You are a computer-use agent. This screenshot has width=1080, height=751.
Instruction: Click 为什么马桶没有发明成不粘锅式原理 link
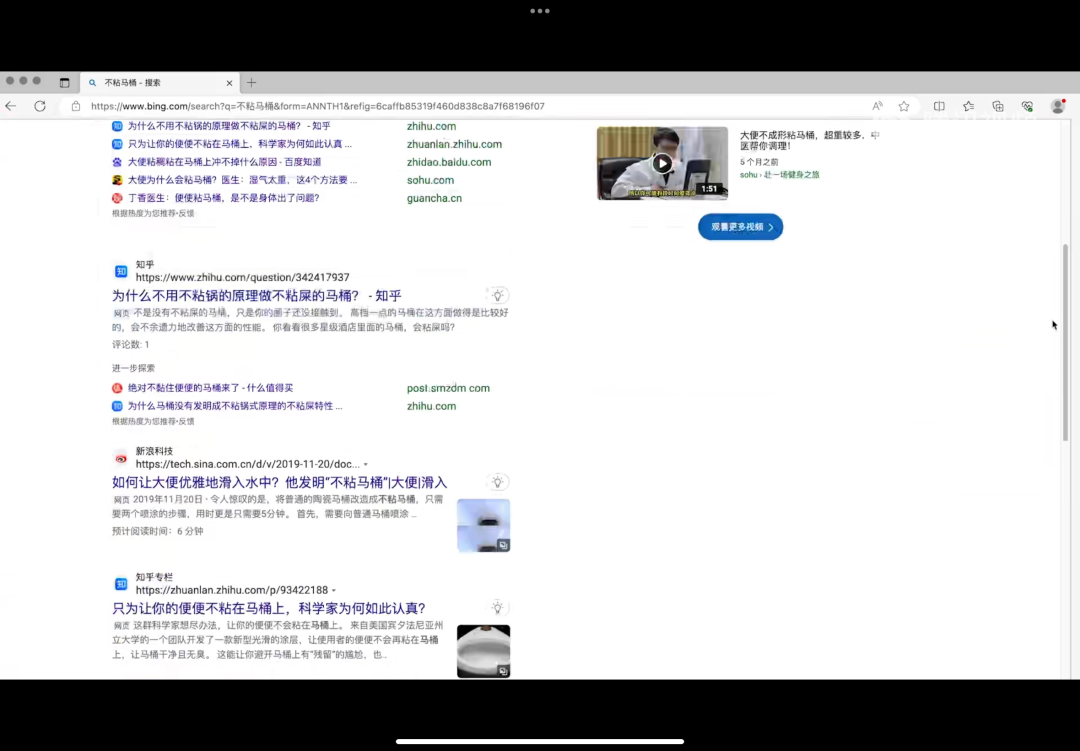point(235,406)
